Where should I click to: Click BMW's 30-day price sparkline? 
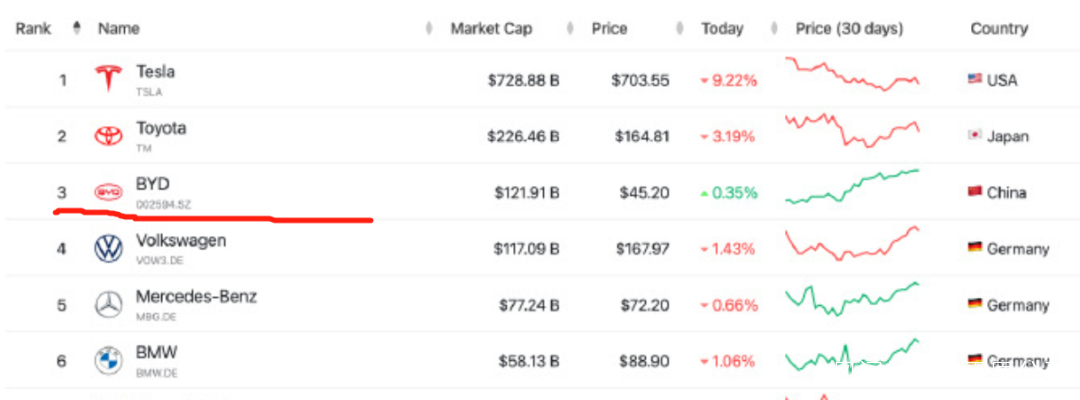[852, 356]
